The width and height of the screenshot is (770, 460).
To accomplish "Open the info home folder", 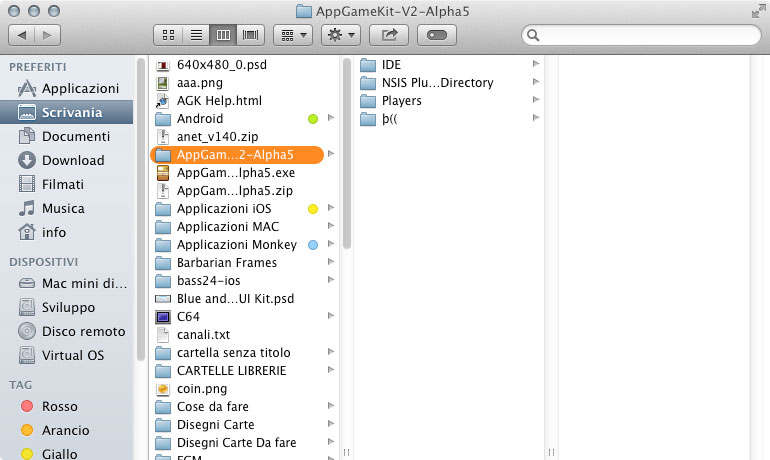I will click(x=67, y=232).
